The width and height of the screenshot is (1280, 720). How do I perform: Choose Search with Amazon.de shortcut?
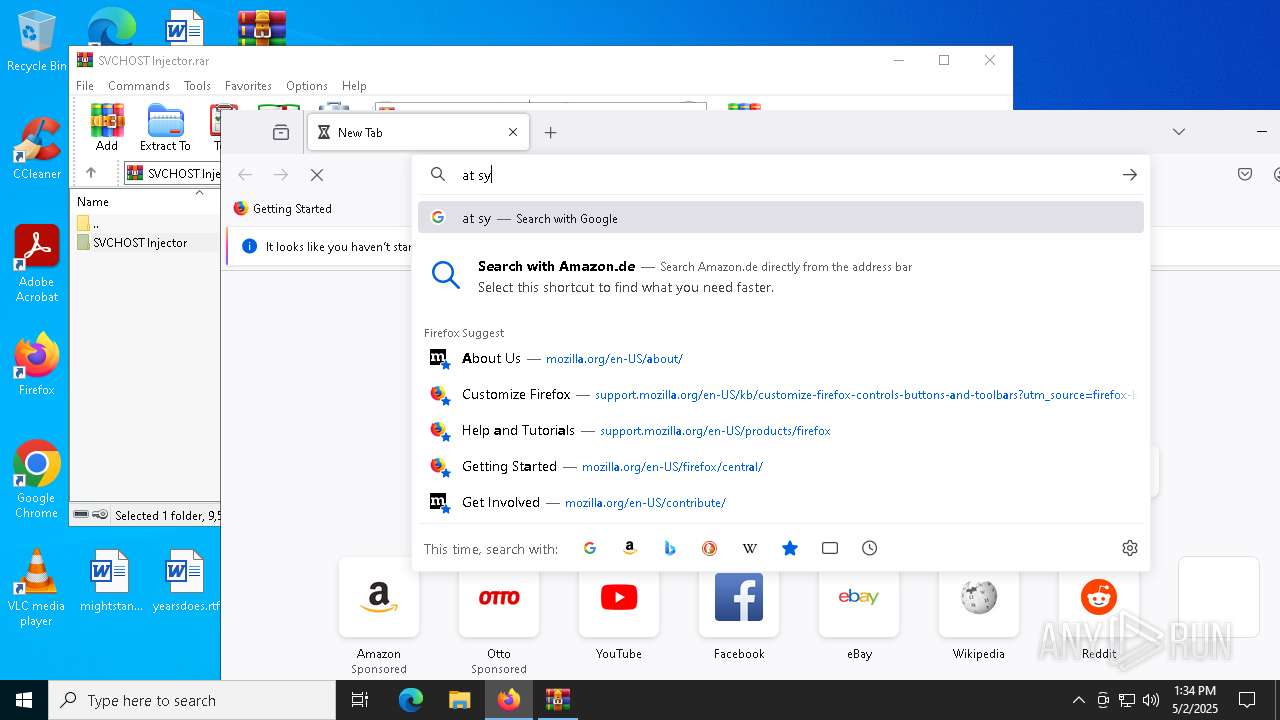781,277
